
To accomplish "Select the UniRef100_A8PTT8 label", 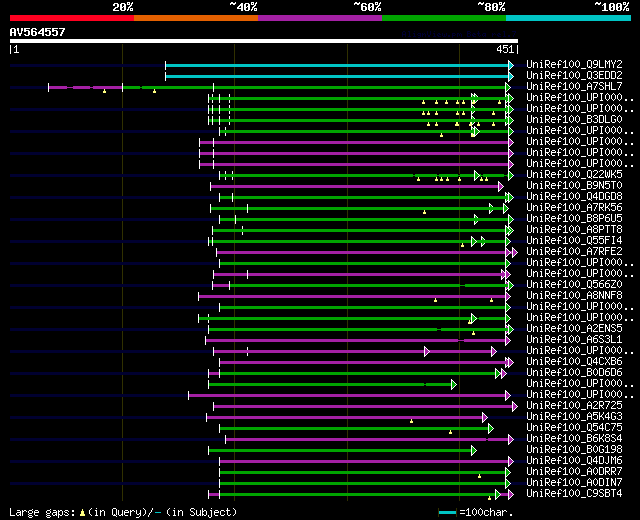I will point(574,230).
